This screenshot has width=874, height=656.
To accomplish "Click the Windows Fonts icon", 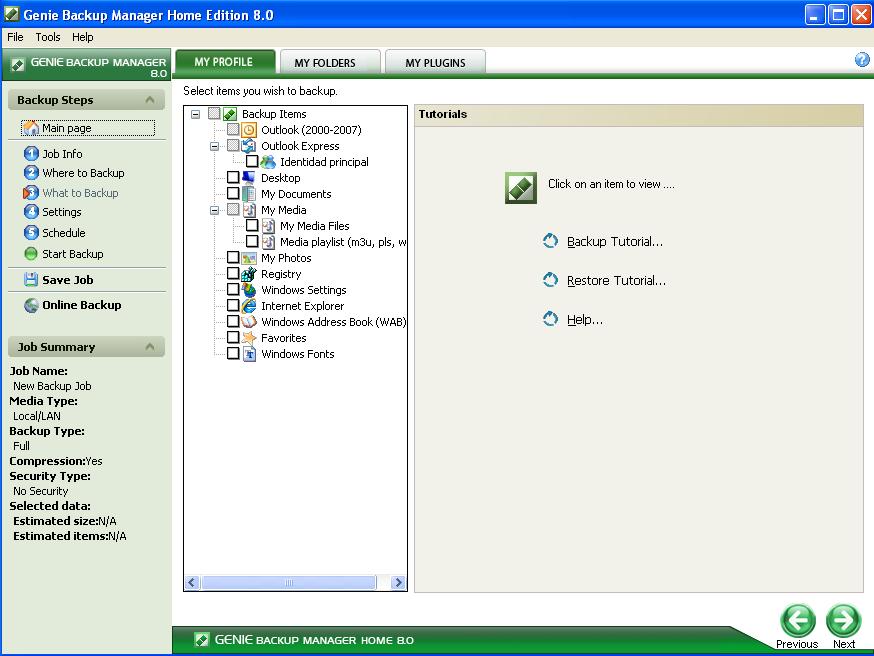I will (249, 354).
